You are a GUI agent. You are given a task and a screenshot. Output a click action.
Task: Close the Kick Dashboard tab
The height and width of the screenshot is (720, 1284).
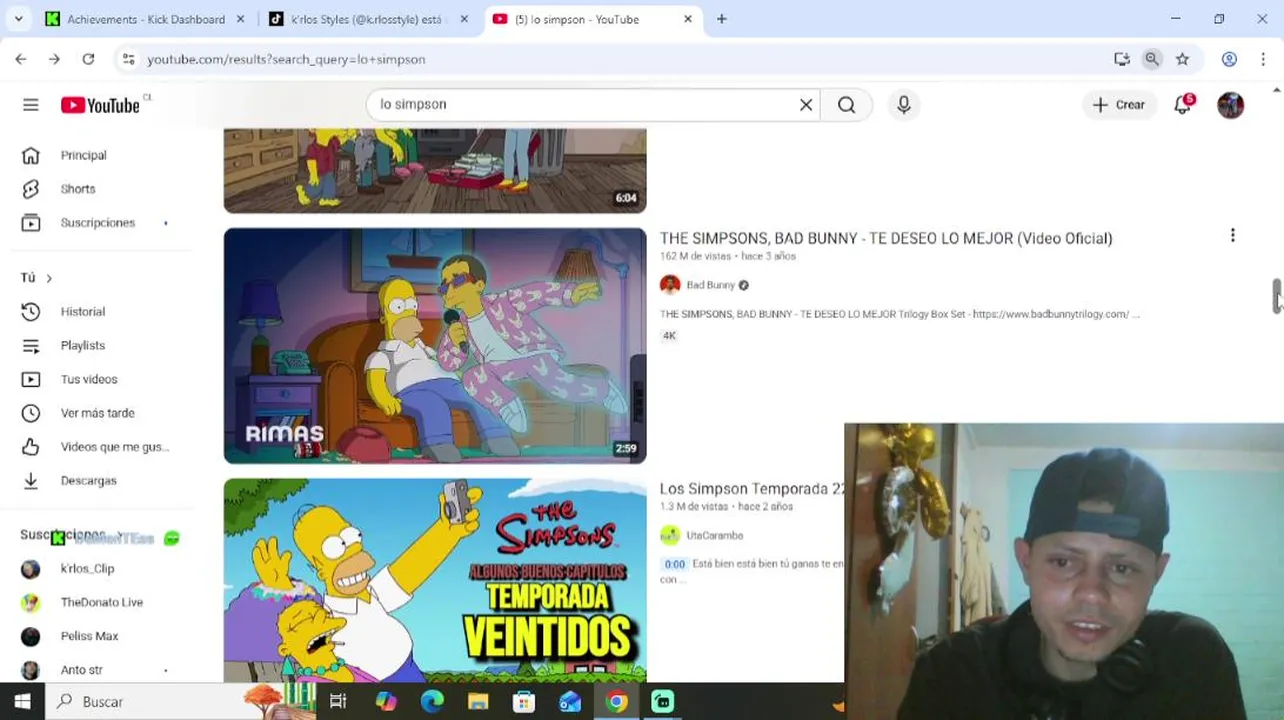(x=240, y=19)
